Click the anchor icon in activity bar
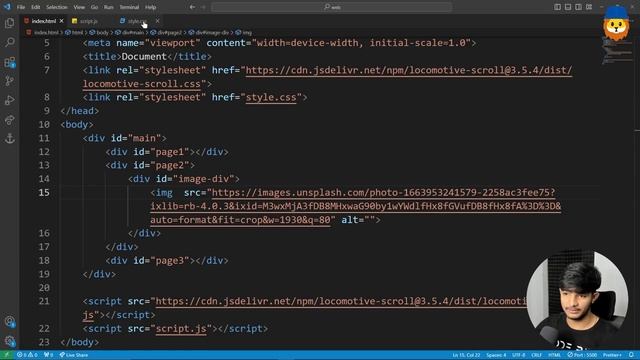Screen dimensions: 640x360 [9, 138]
